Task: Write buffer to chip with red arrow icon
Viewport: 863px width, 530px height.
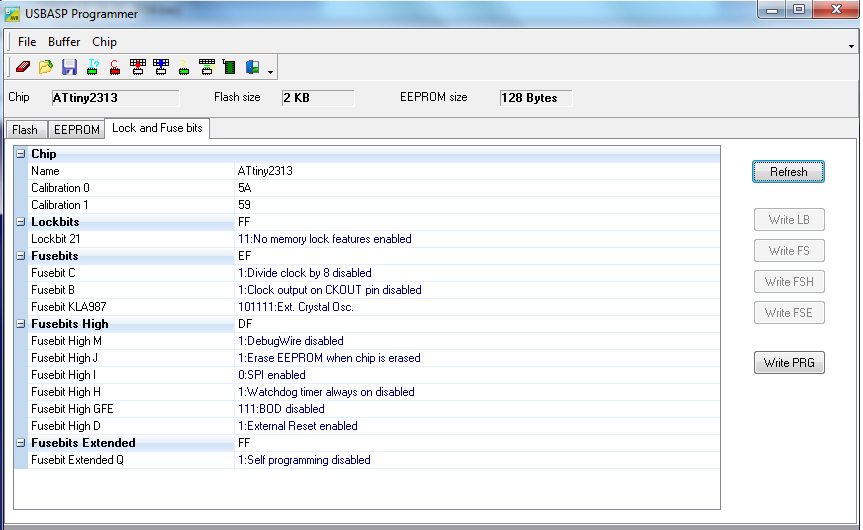Action: pos(138,67)
